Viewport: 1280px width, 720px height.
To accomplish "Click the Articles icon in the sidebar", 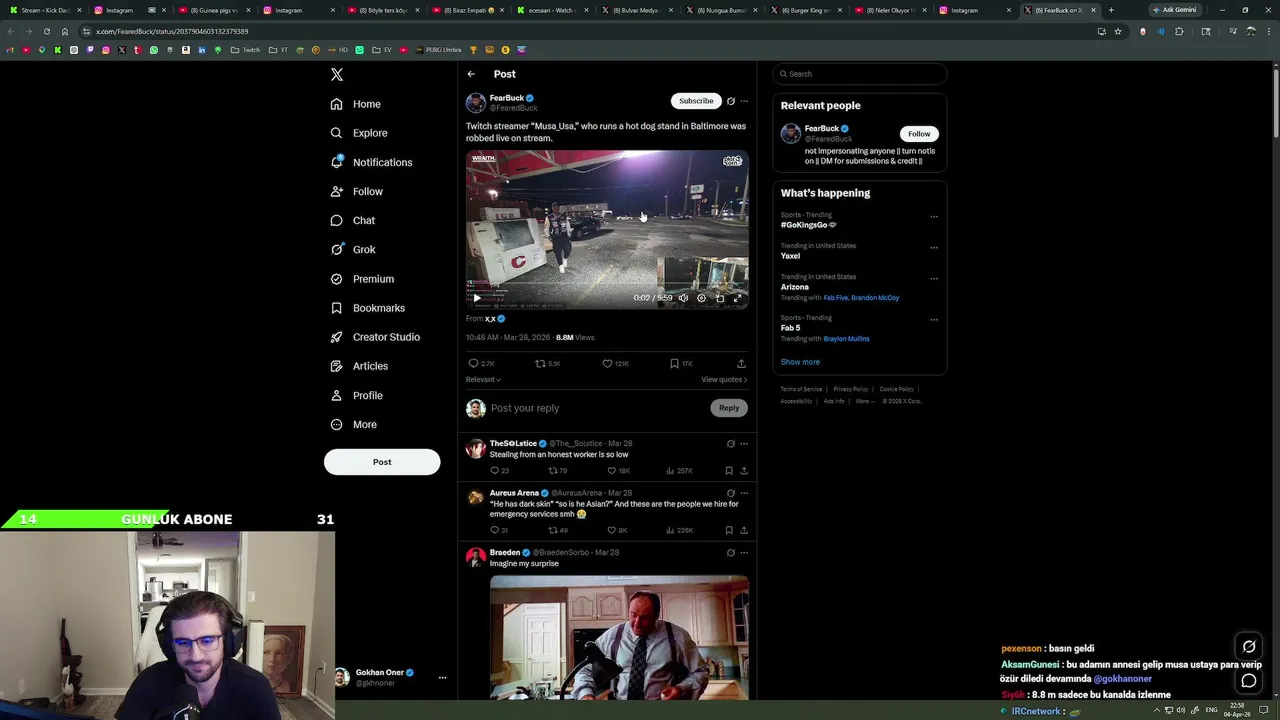I will click(336, 366).
